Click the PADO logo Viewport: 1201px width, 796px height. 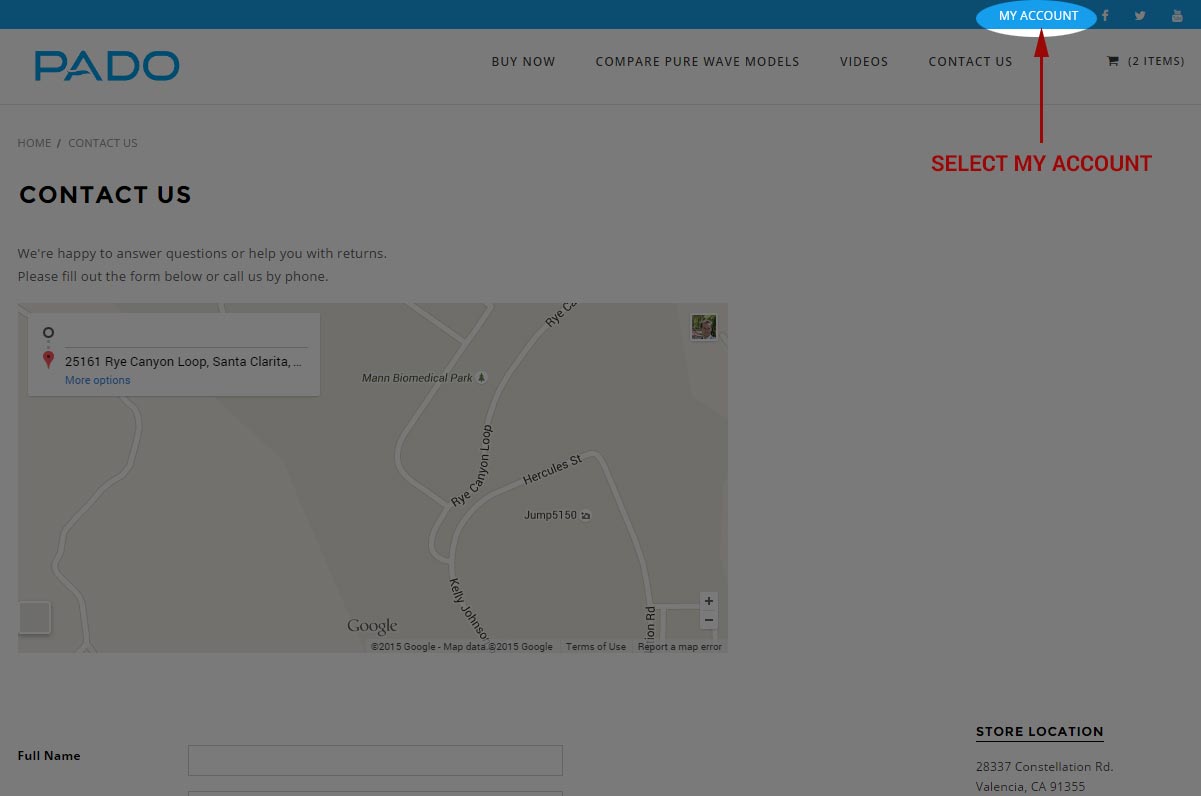coord(107,66)
